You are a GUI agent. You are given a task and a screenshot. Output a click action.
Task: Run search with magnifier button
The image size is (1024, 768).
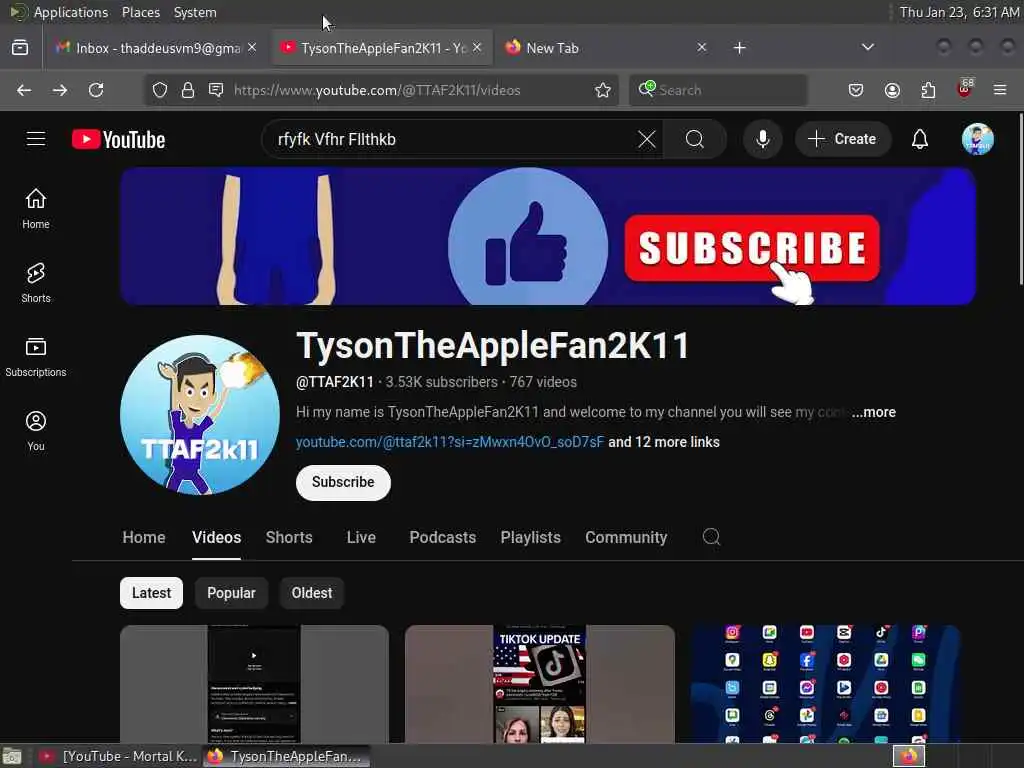coord(695,139)
